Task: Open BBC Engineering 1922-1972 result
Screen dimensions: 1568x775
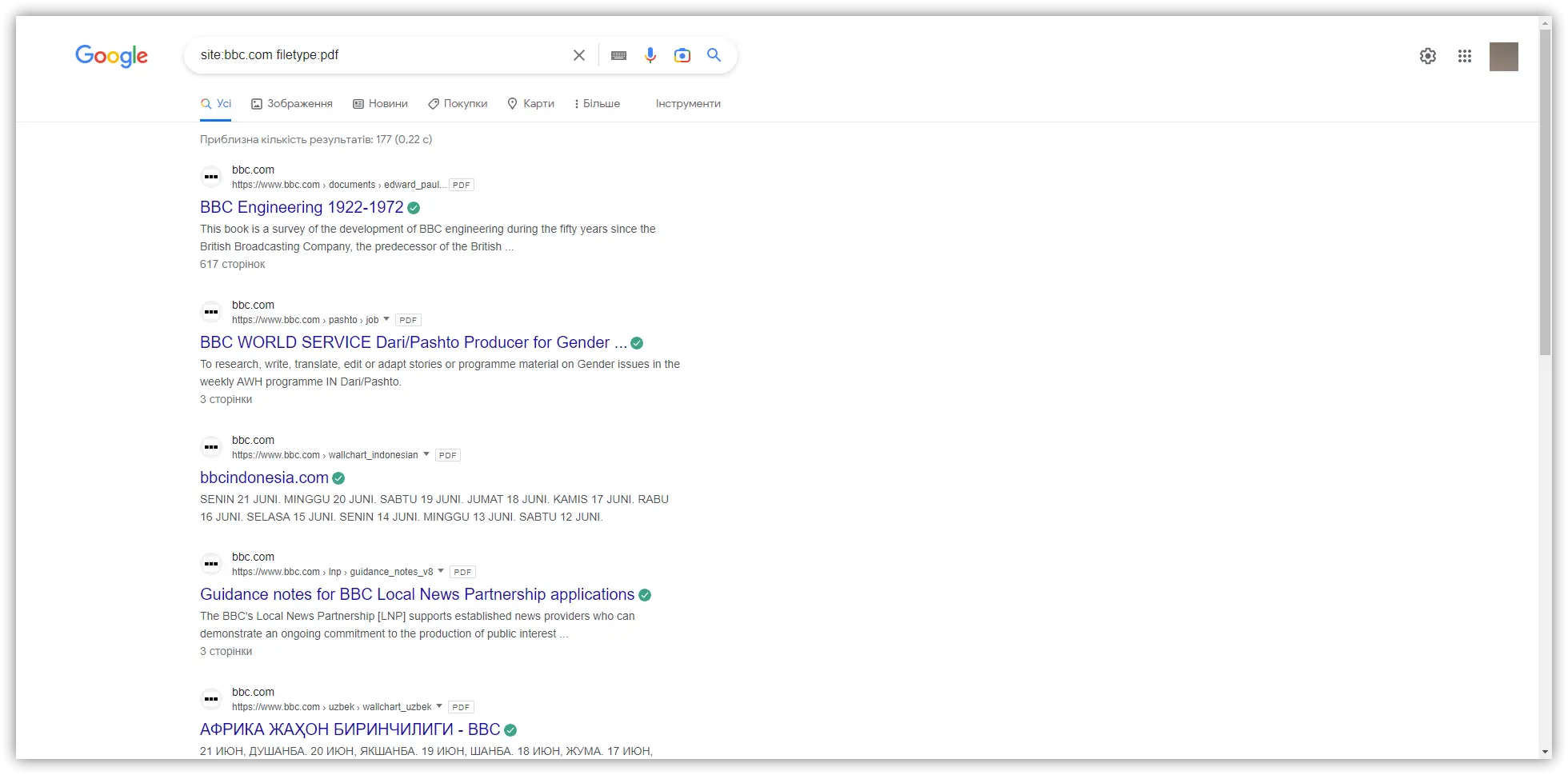Action: click(x=302, y=207)
